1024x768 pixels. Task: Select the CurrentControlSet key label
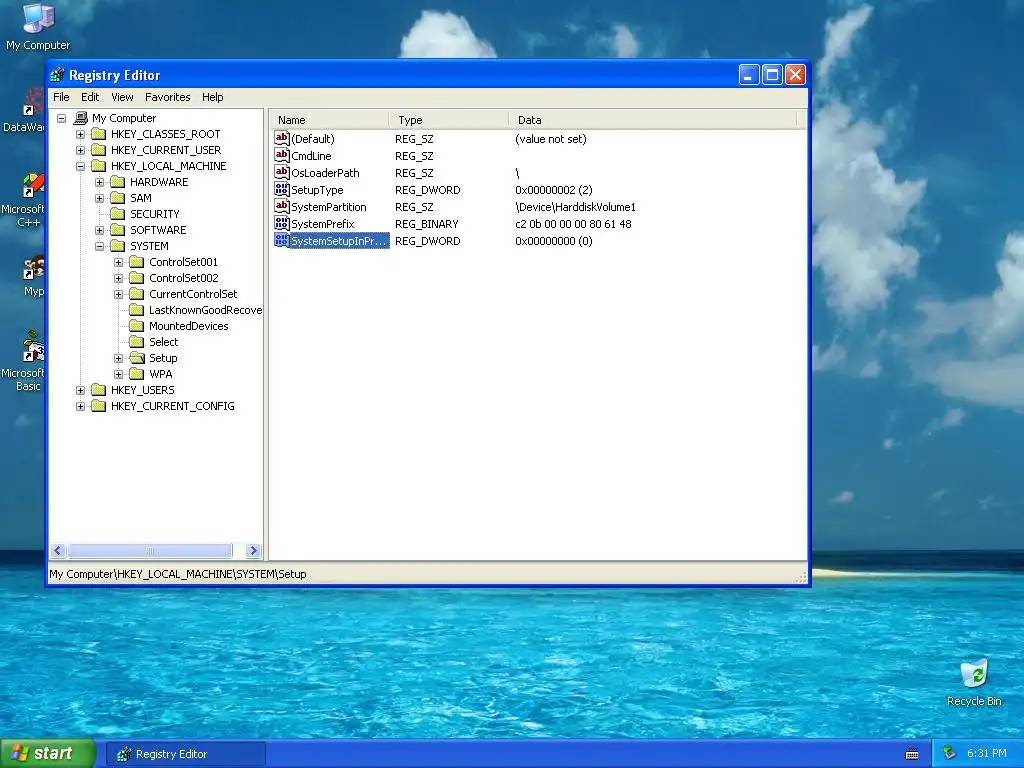[193, 294]
